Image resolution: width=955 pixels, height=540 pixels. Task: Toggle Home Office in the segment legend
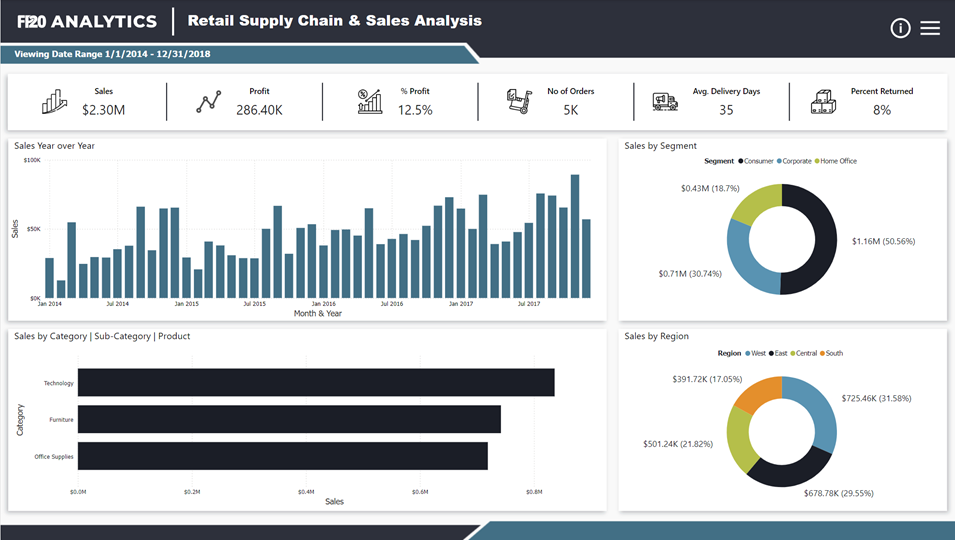(x=838, y=161)
